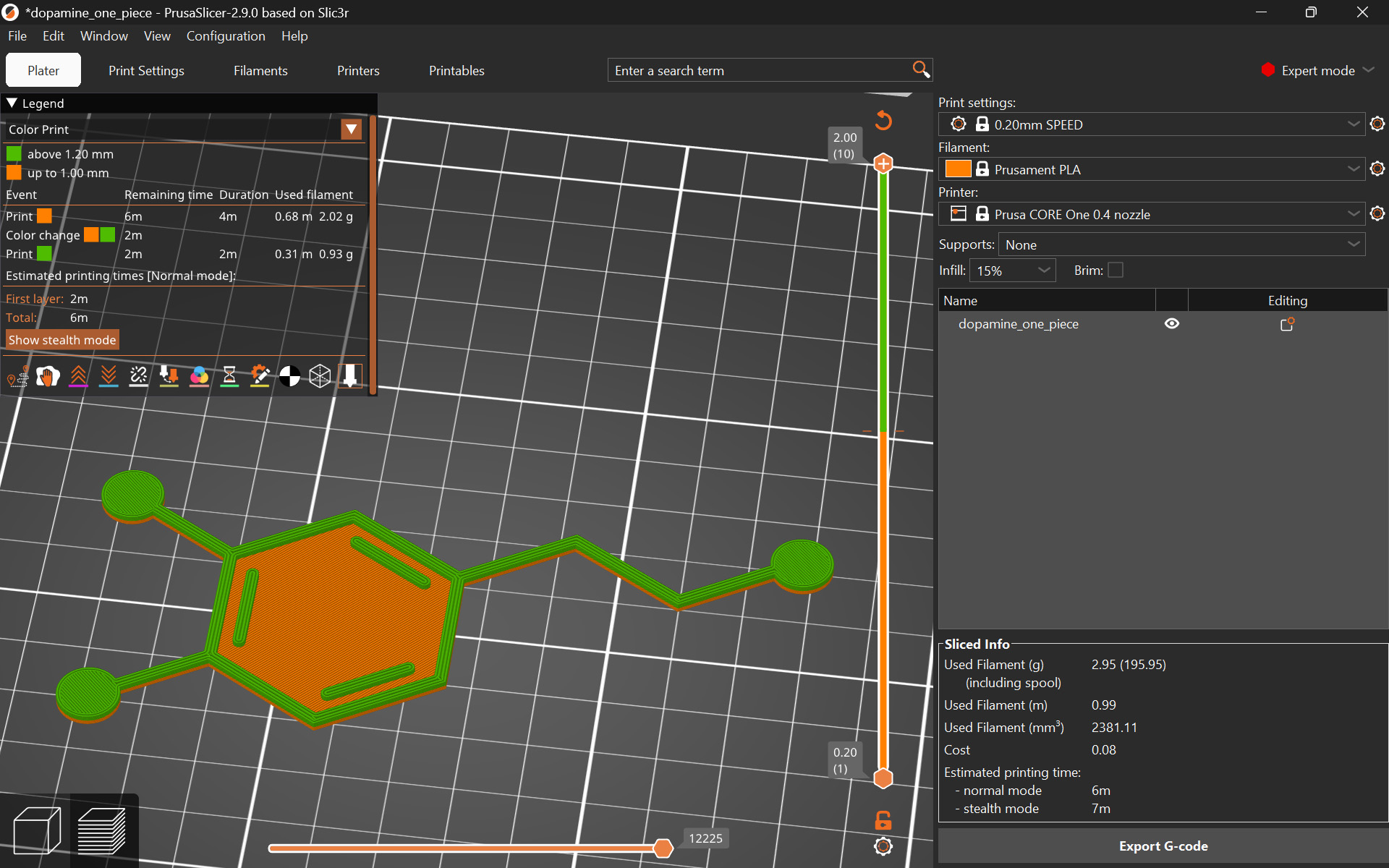The image size is (1389, 868).
Task: Toggle wipe moves icon with orange hand
Action: [48, 376]
